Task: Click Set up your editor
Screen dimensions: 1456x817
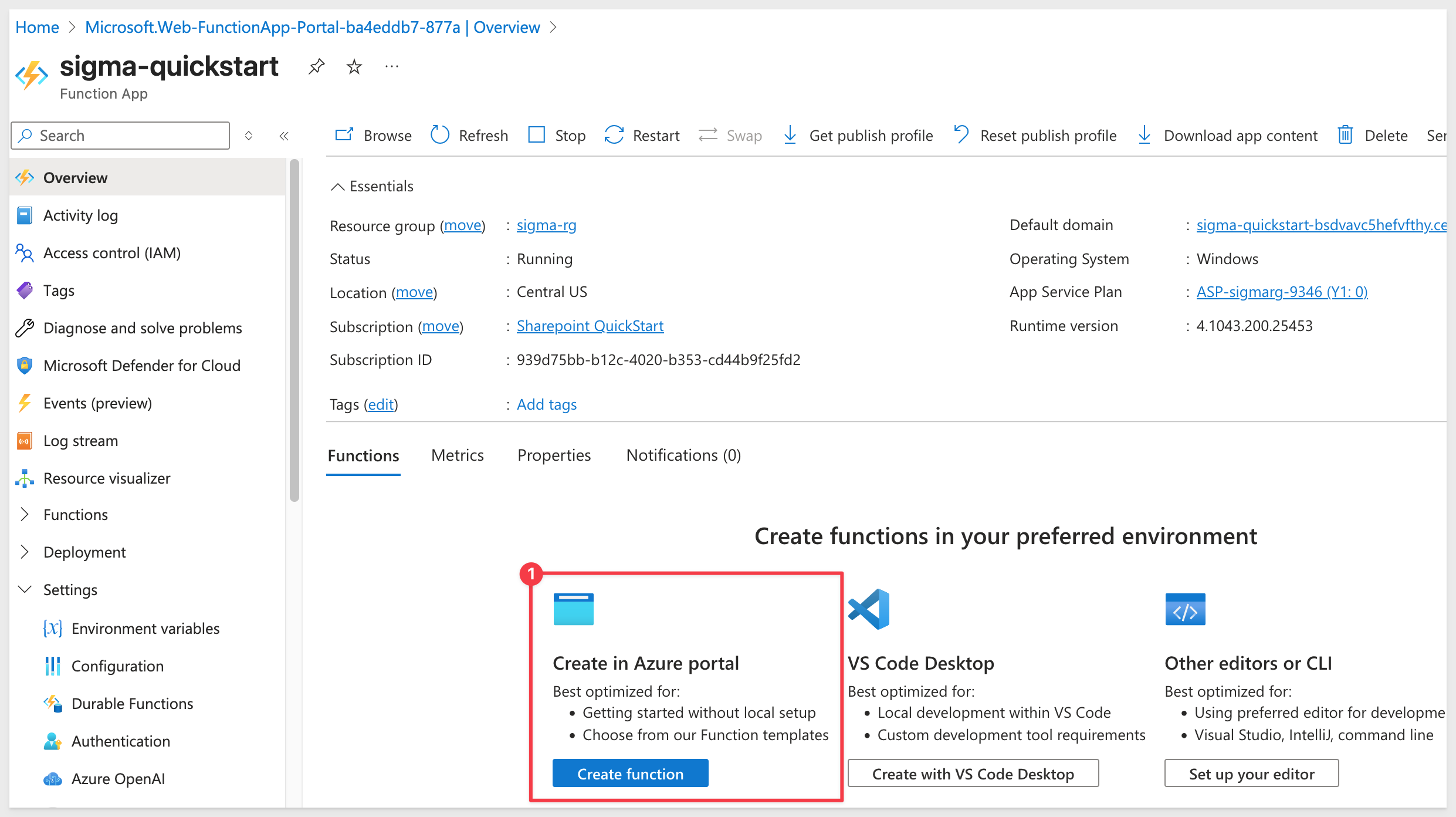Action: point(1251,774)
